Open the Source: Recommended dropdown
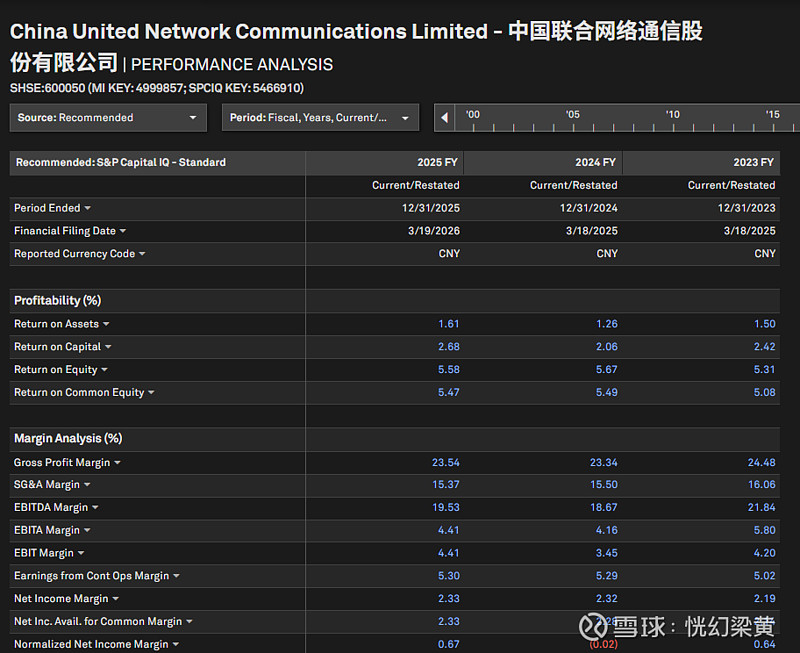 (108, 118)
